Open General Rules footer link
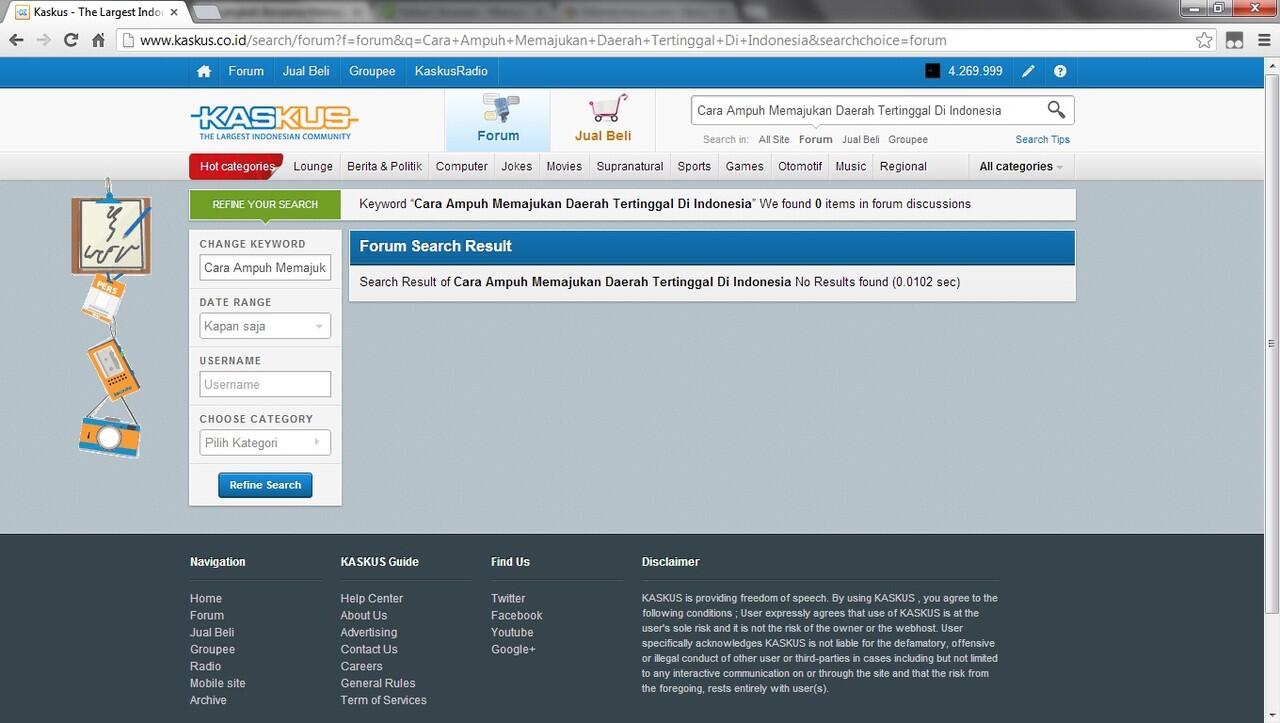The height and width of the screenshot is (723, 1280). 378,683
